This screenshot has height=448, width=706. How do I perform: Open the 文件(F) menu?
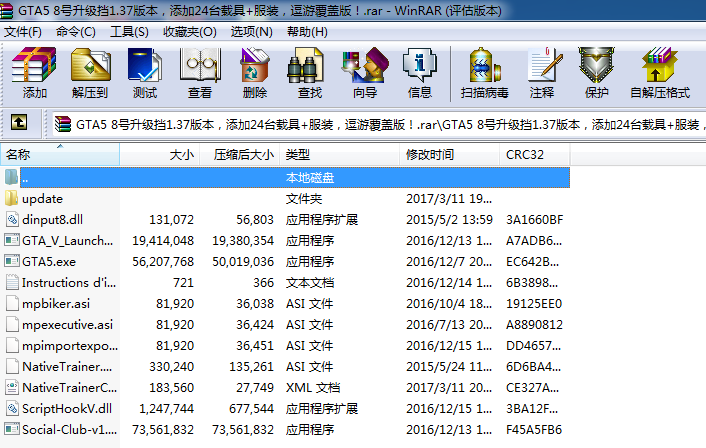click(x=23, y=32)
